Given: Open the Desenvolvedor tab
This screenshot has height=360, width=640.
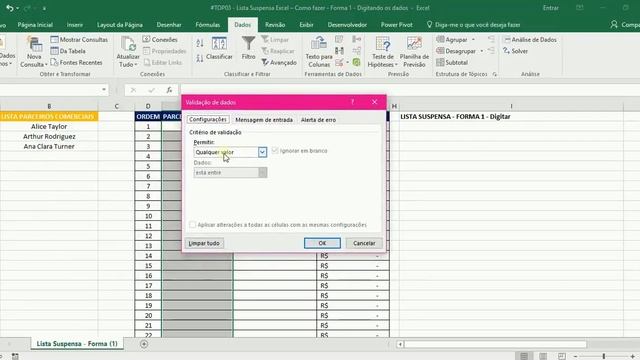Looking at the screenshot, I should [x=347, y=25].
